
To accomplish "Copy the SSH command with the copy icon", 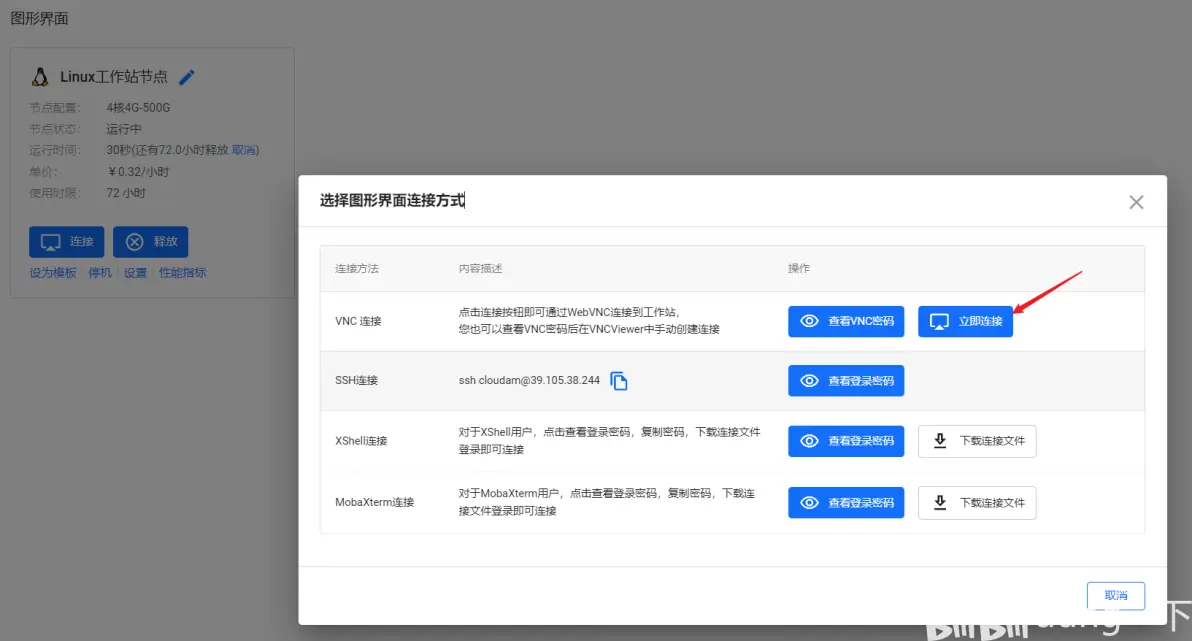I will tap(619, 380).
